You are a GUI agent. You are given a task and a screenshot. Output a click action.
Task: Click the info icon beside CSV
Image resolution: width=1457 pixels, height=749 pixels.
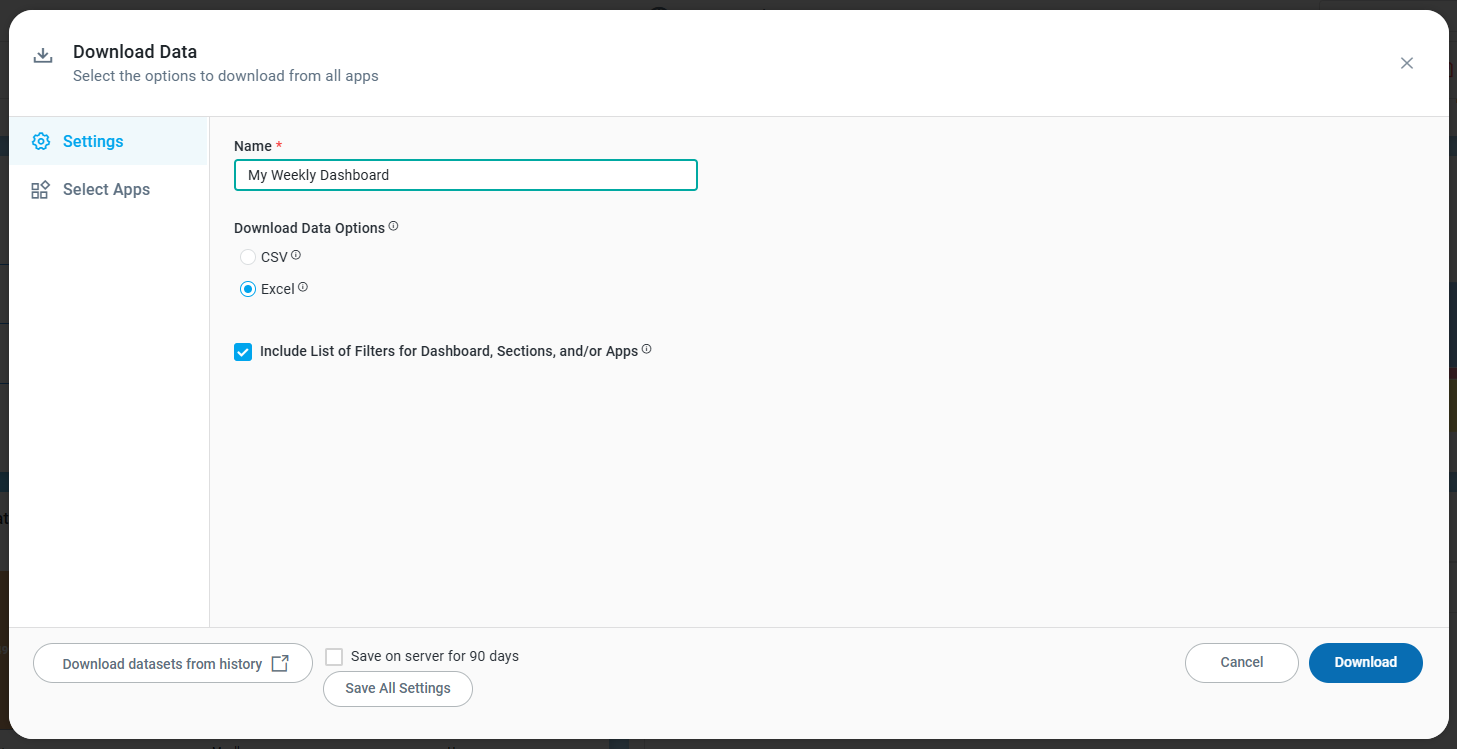[x=296, y=255]
